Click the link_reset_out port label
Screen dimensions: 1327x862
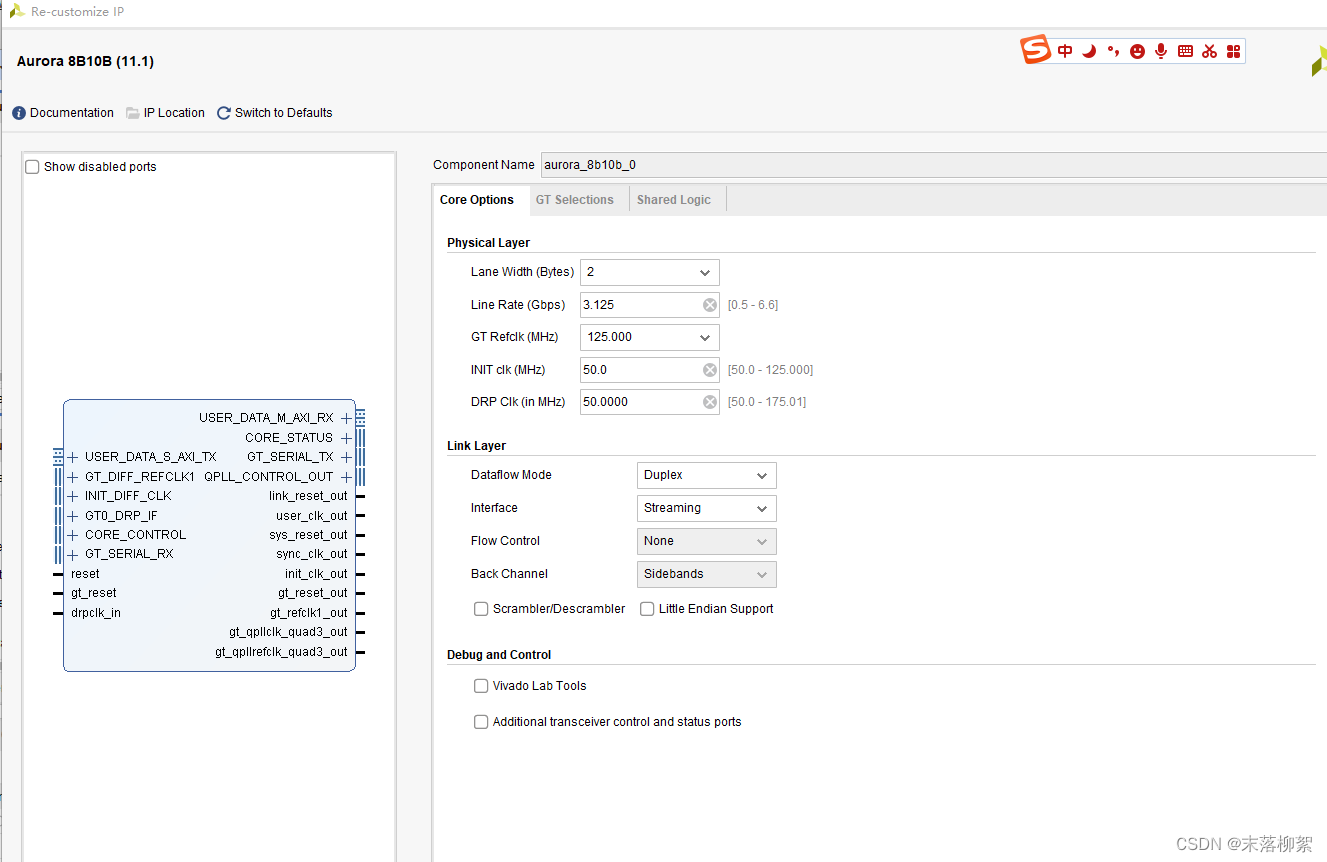point(308,496)
